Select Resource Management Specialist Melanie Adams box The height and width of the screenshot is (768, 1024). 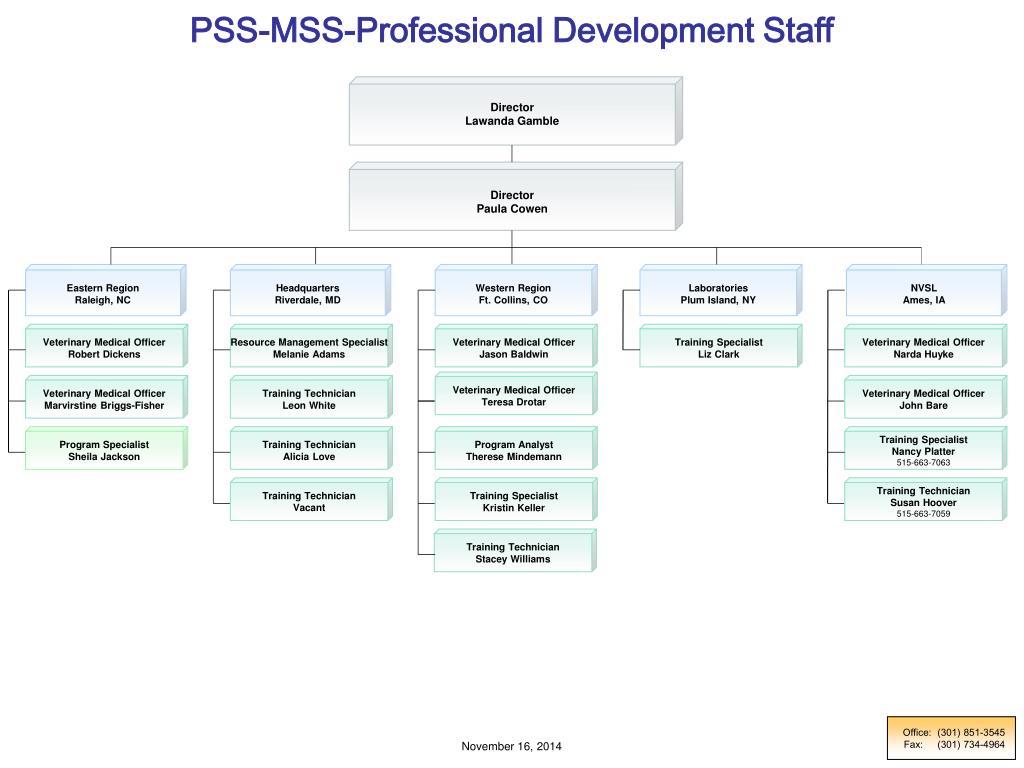pyautogui.click(x=311, y=346)
